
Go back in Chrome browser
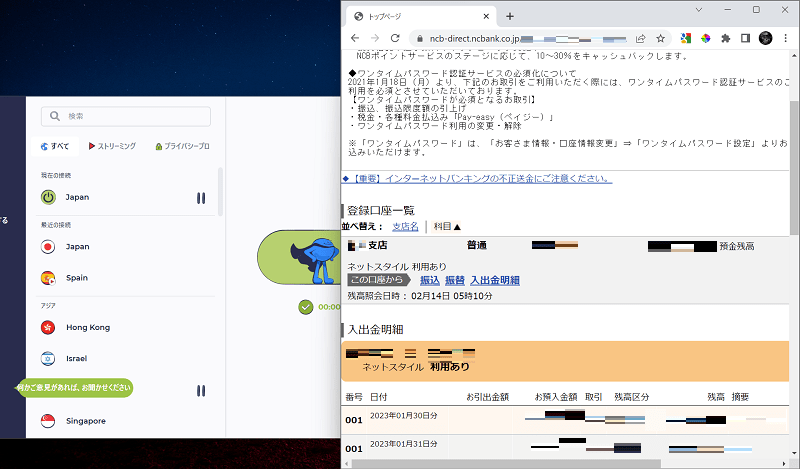pos(355,38)
